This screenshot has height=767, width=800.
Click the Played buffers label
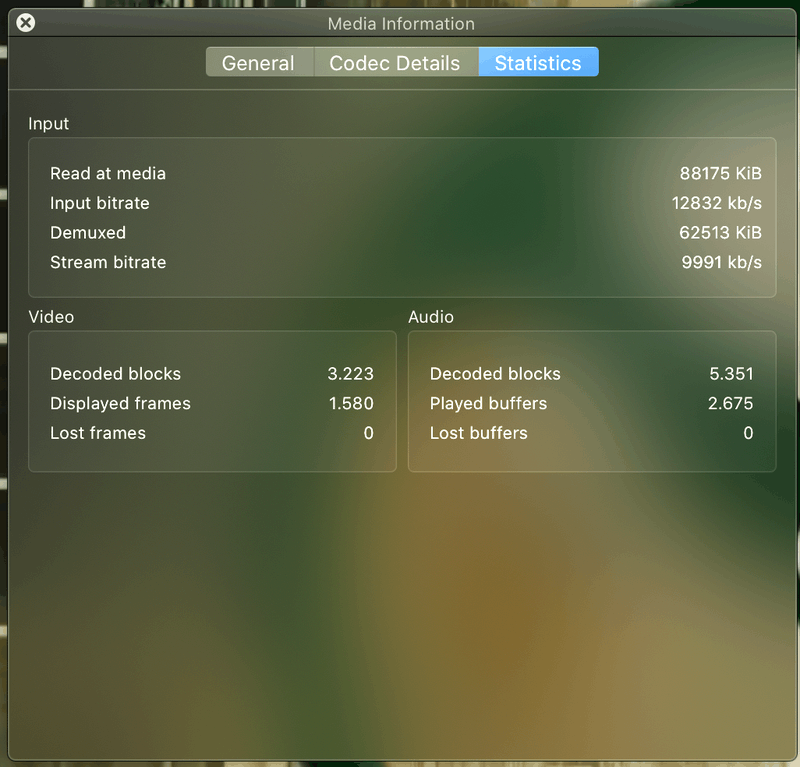point(488,404)
